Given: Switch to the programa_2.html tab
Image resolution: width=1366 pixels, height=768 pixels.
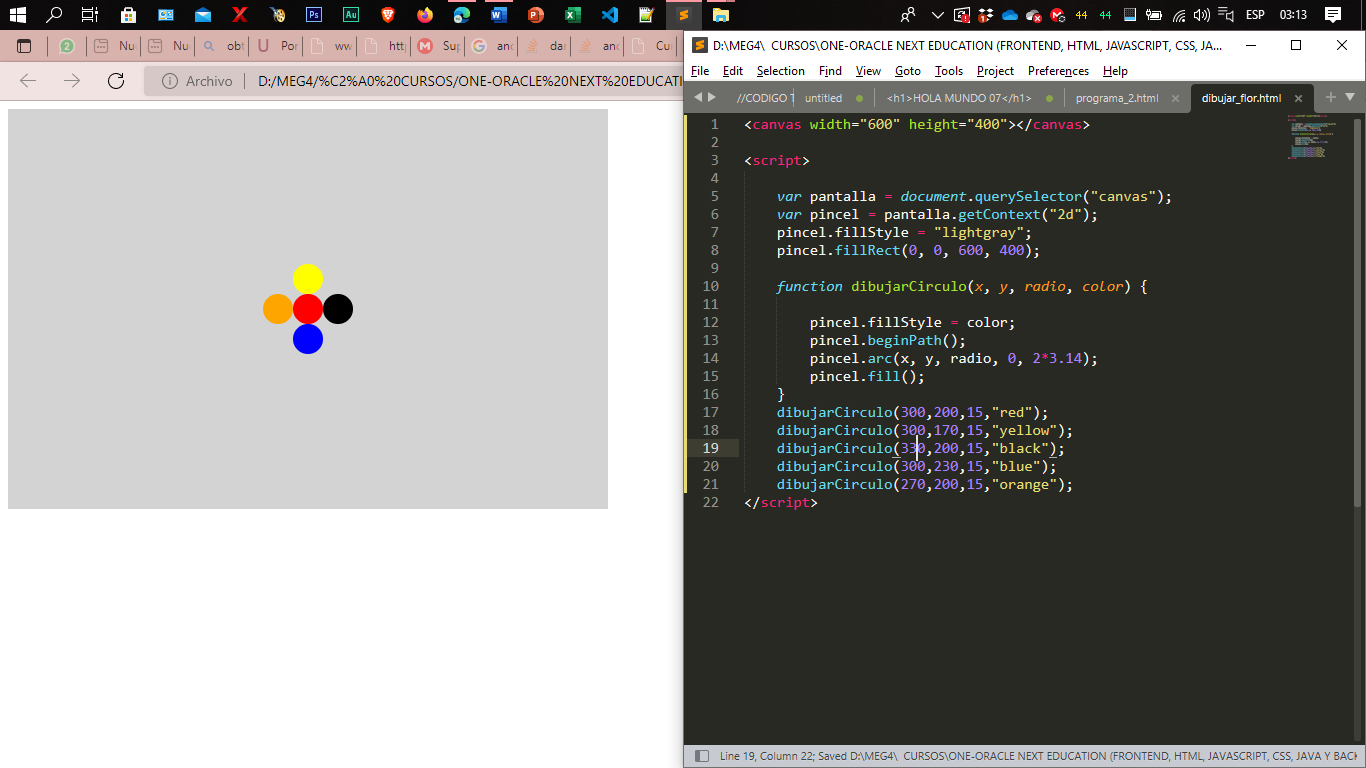Looking at the screenshot, I should [1117, 98].
